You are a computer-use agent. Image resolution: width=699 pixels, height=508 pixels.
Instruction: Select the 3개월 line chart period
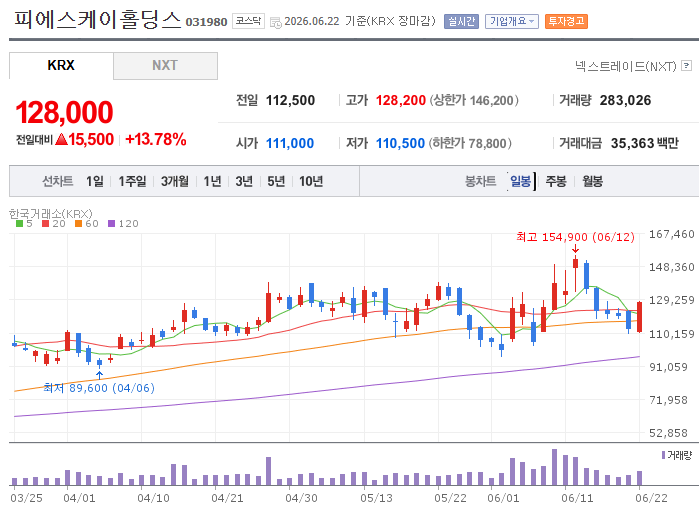click(x=174, y=181)
